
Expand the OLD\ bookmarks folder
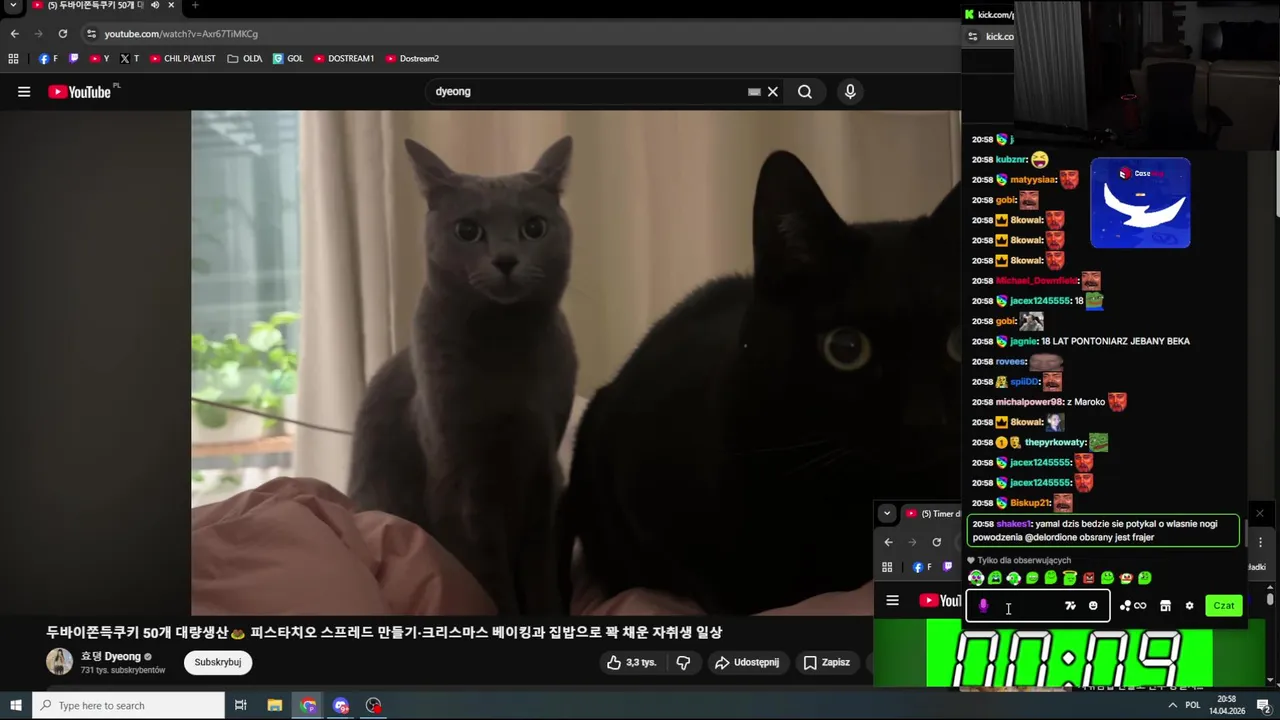[245, 59]
